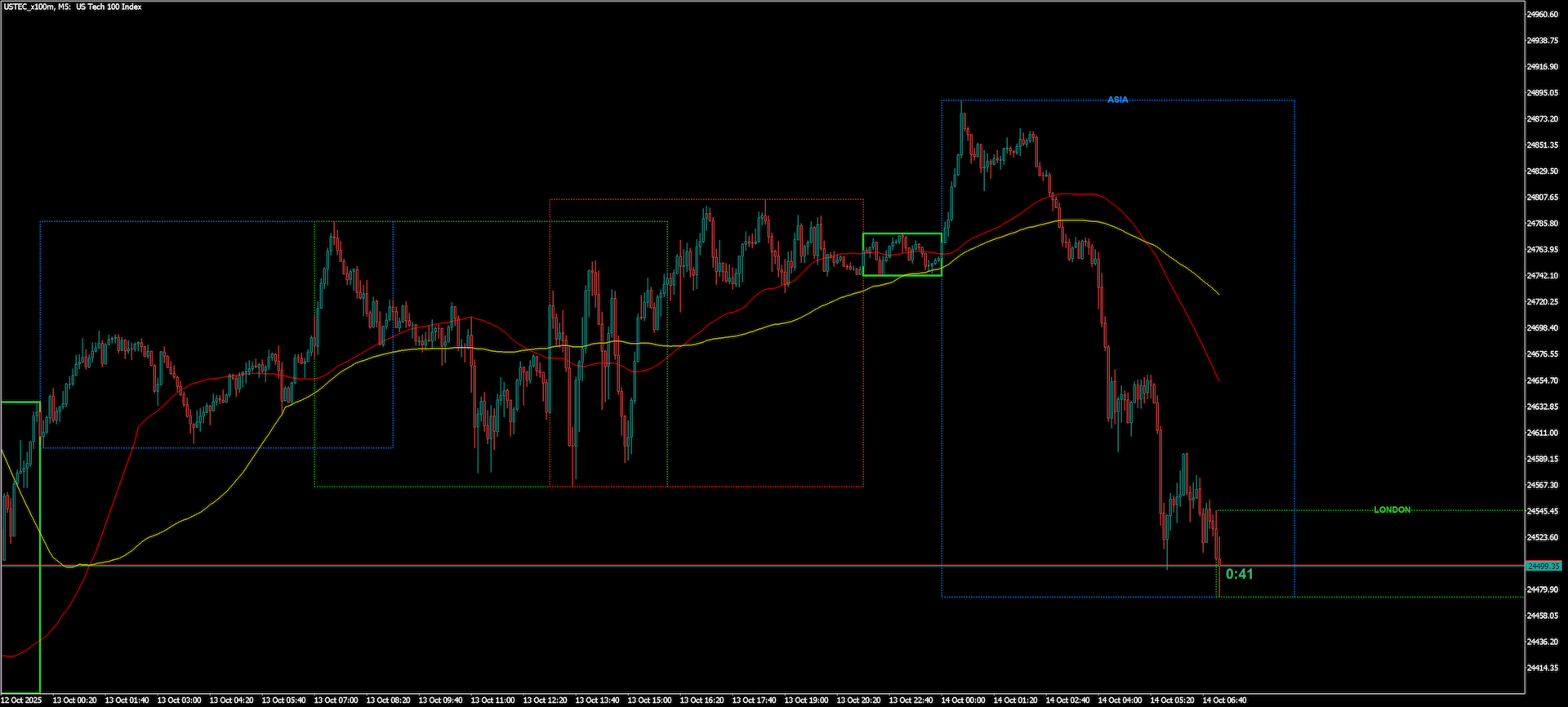The height and width of the screenshot is (707, 1568).
Task: Click the USTEC_x100m M5 chart title
Action: 72,7
